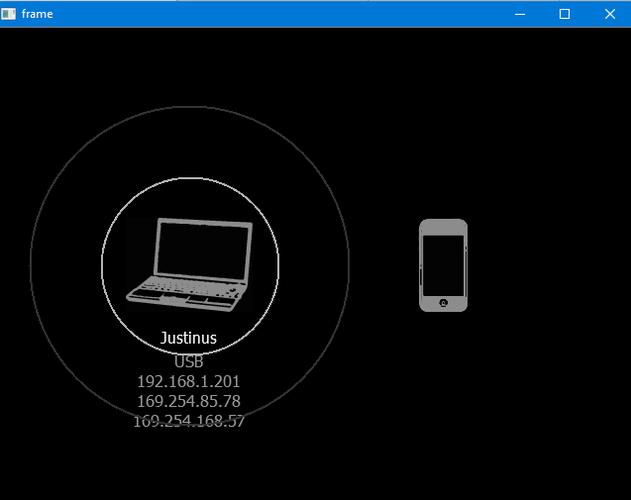Choose the address 169.254.168.57
Screen dimensions: 631x500
[x=188, y=421]
